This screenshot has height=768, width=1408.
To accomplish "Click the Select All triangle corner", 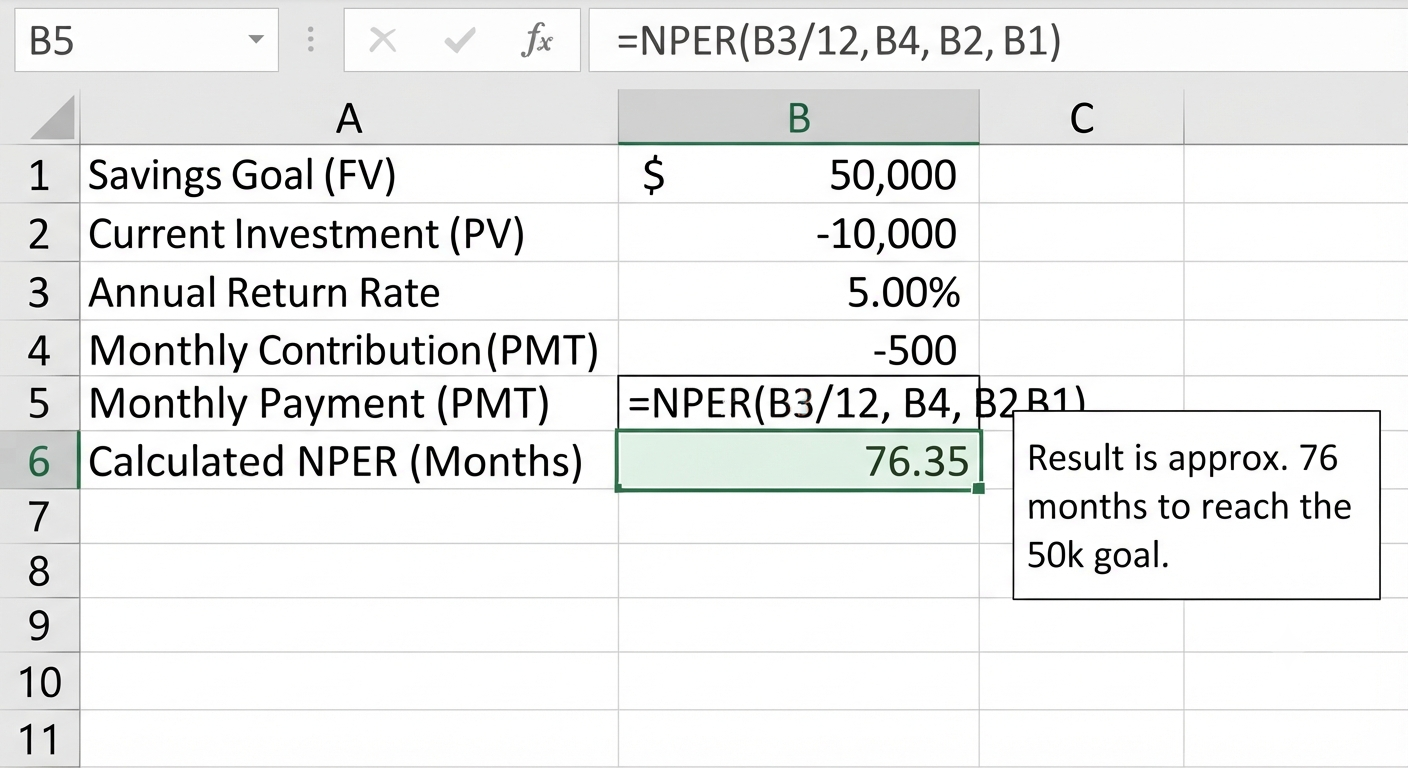I will pyautogui.click(x=52, y=118).
